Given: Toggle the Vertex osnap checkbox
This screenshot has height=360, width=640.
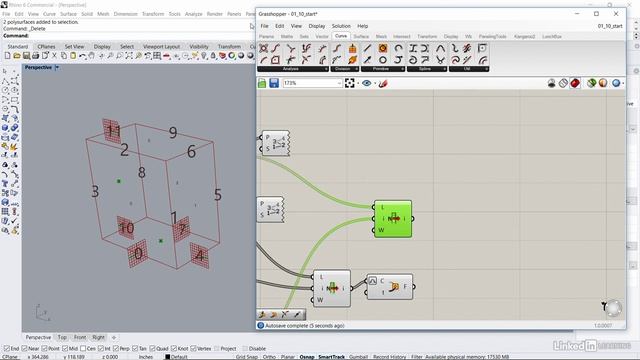Looking at the screenshot, I should click(x=193, y=349).
